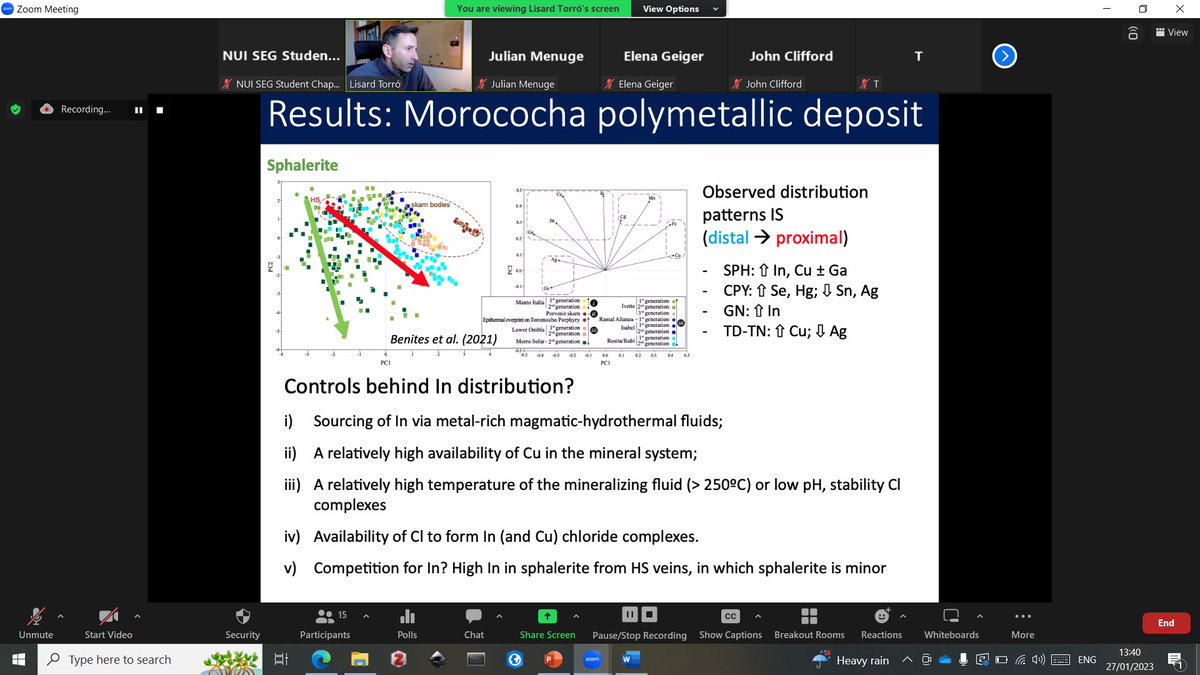Expand the video options chevron beside Start Video

(x=137, y=614)
